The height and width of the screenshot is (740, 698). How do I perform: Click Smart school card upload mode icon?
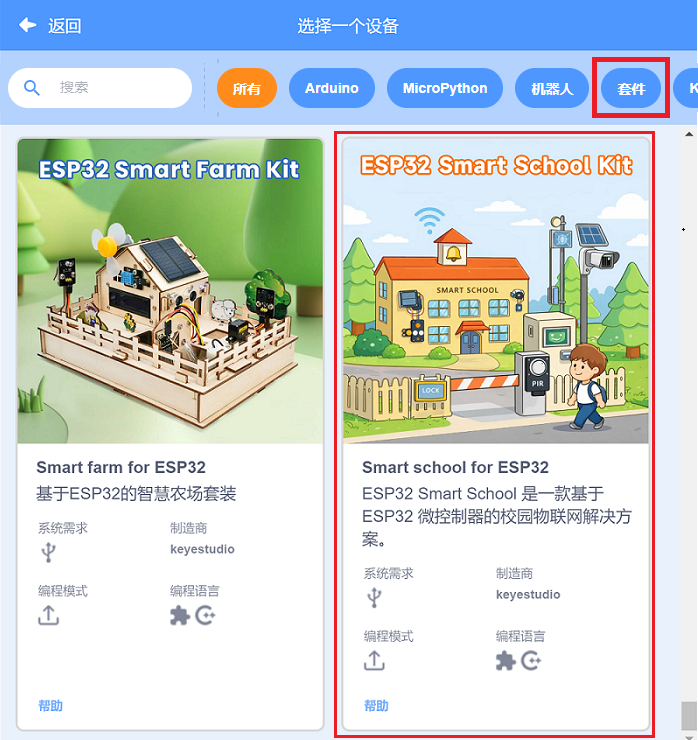point(374,661)
